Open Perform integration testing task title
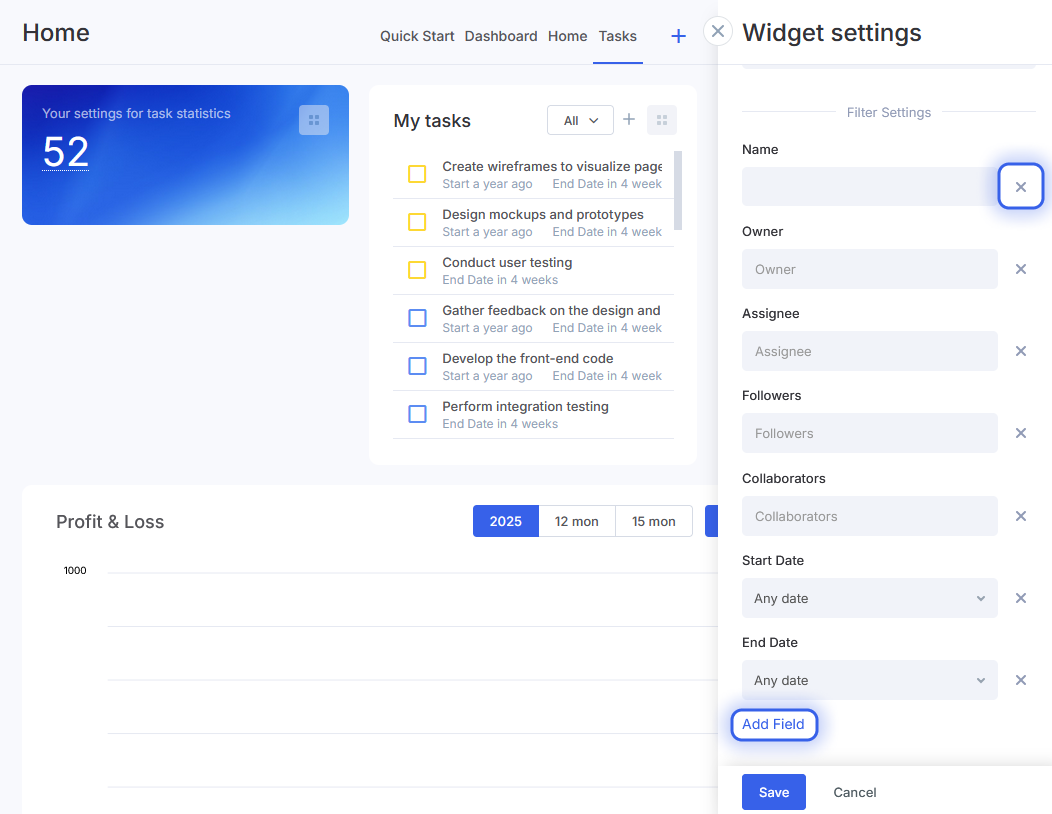Screen dimensions: 1052x814 coord(525,407)
